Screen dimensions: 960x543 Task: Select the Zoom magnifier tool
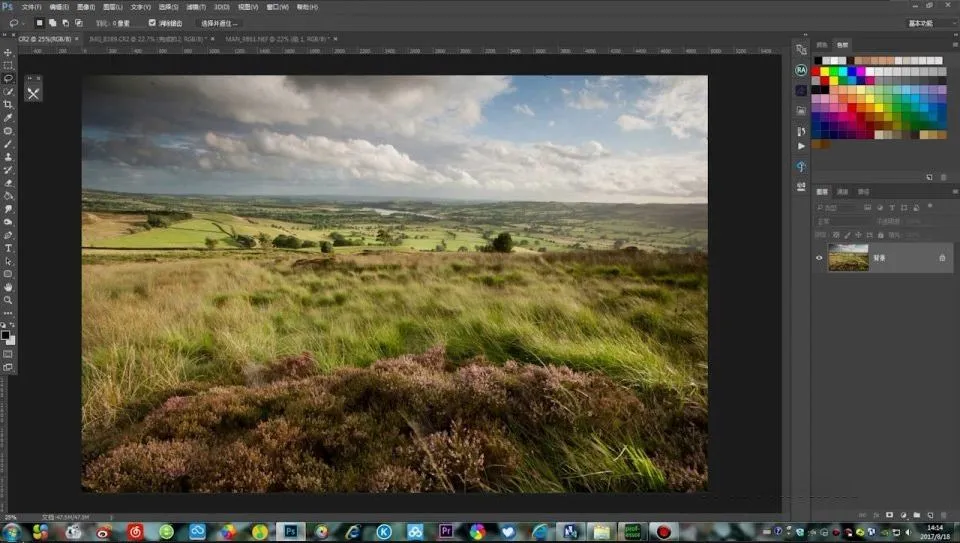click(x=8, y=299)
